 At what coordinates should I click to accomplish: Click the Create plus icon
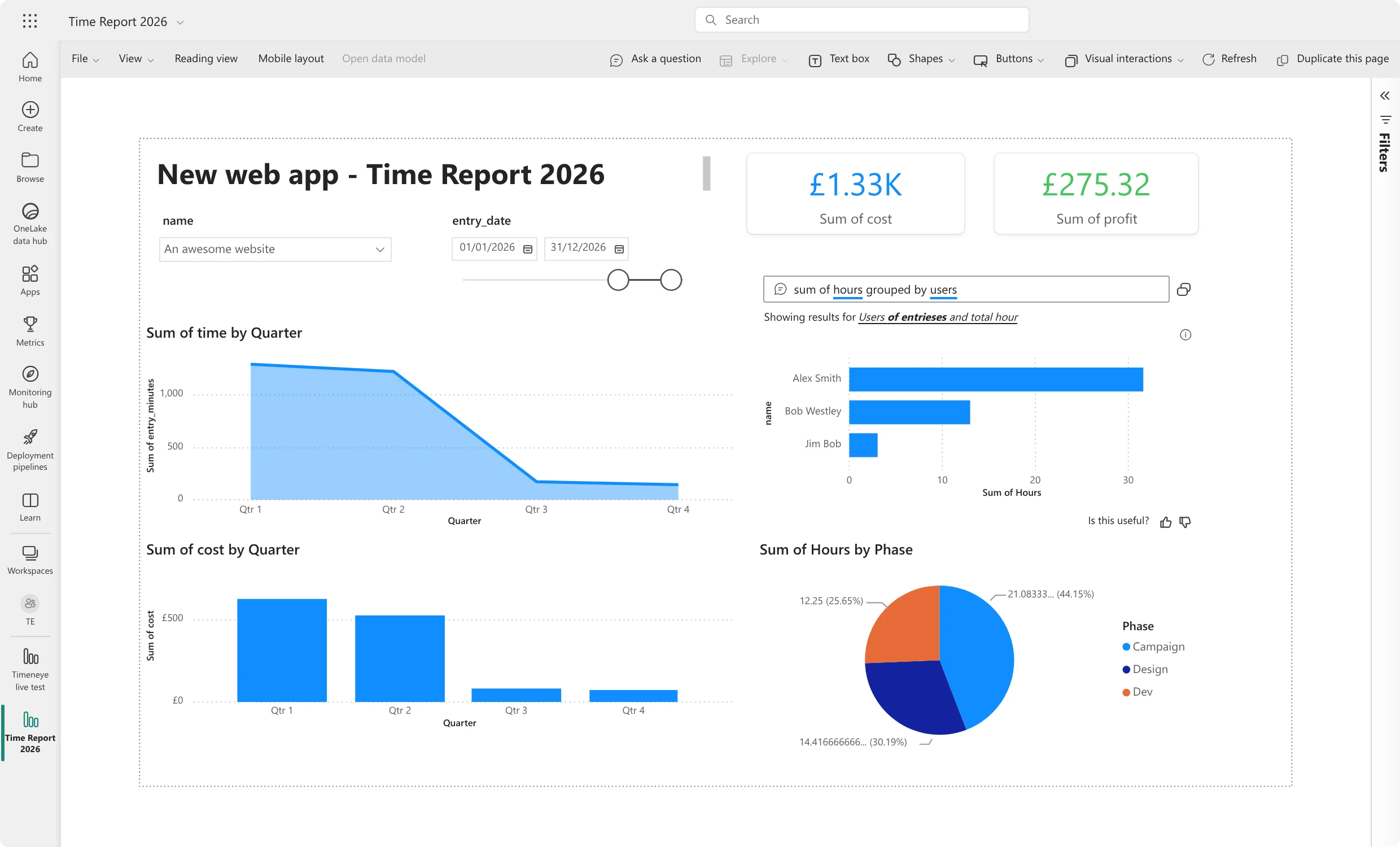30,110
